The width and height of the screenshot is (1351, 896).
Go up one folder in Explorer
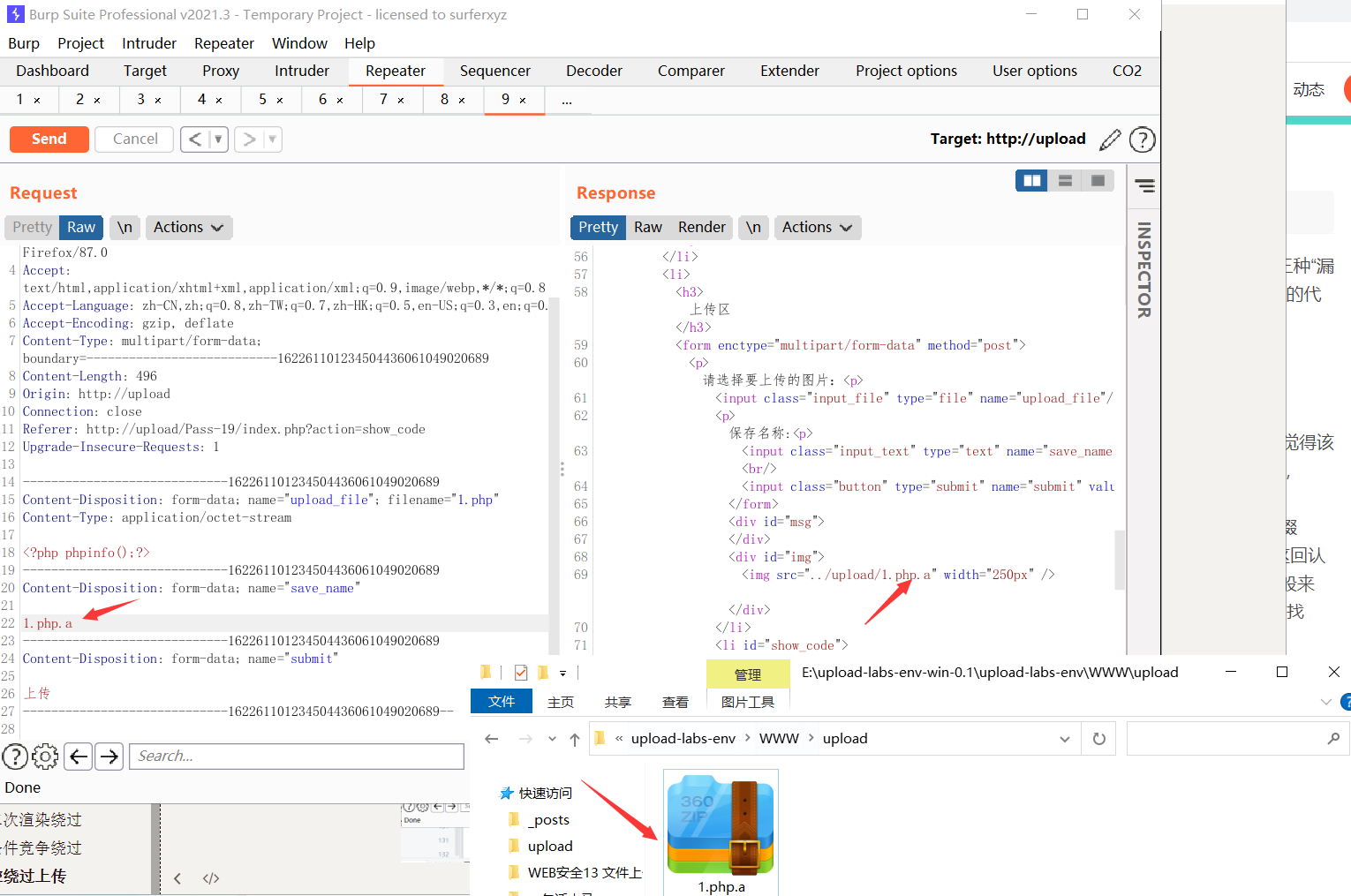(x=575, y=739)
